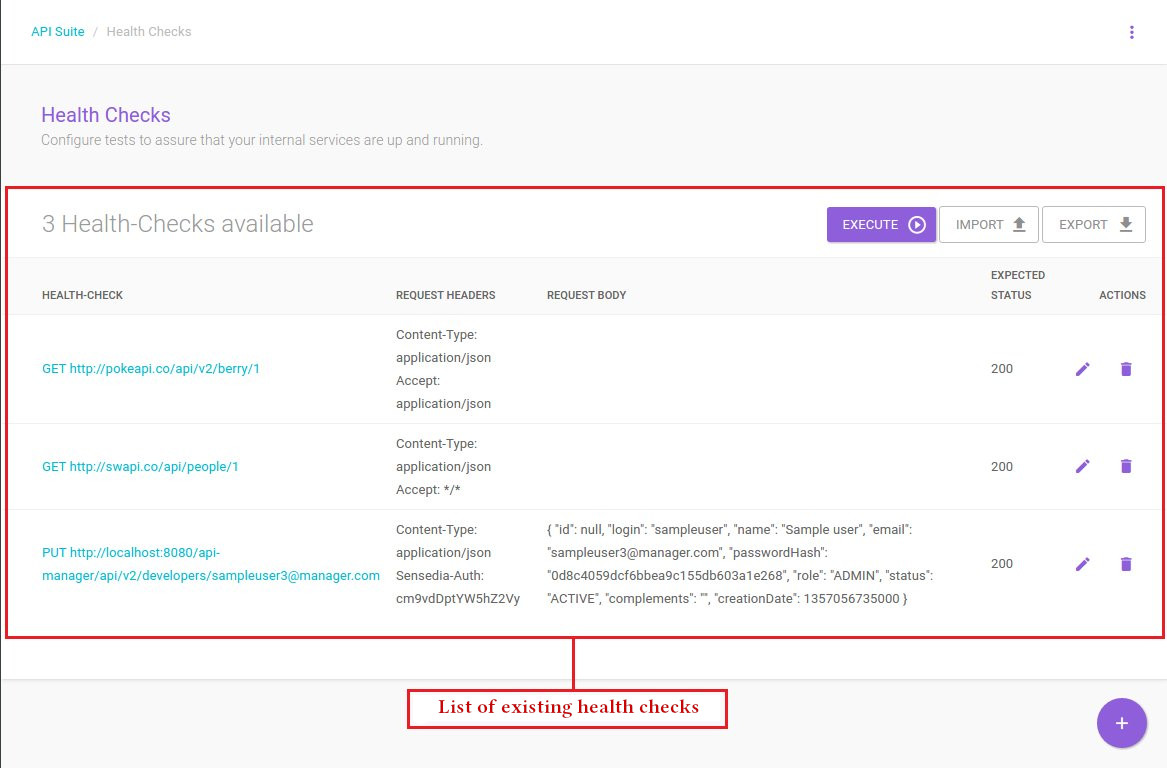Delete the localhost PUT health check
Viewport: 1167px width, 768px height.
pyautogui.click(x=1126, y=564)
